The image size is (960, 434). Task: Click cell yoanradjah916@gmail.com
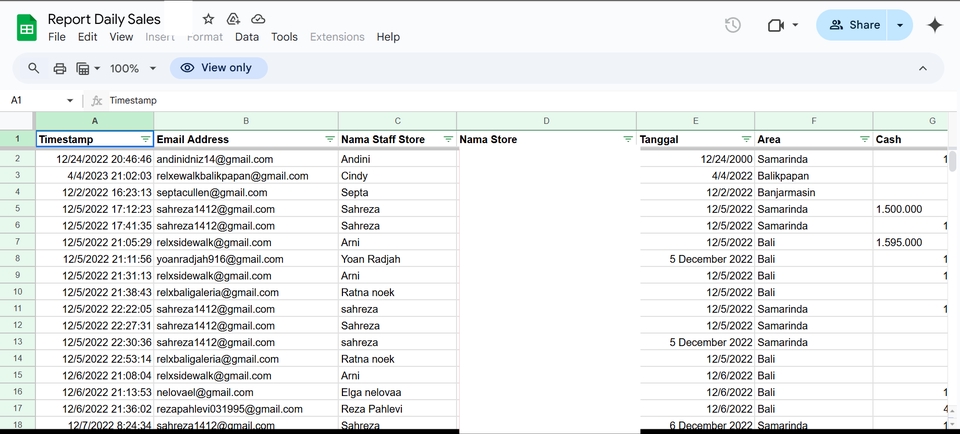[246, 259]
